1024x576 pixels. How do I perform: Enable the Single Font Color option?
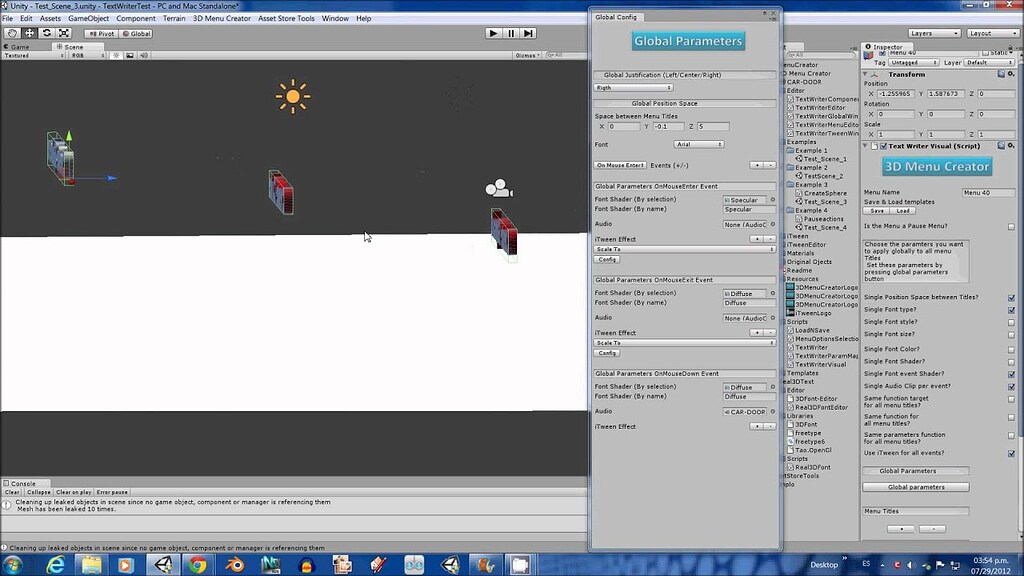[x=1011, y=348]
